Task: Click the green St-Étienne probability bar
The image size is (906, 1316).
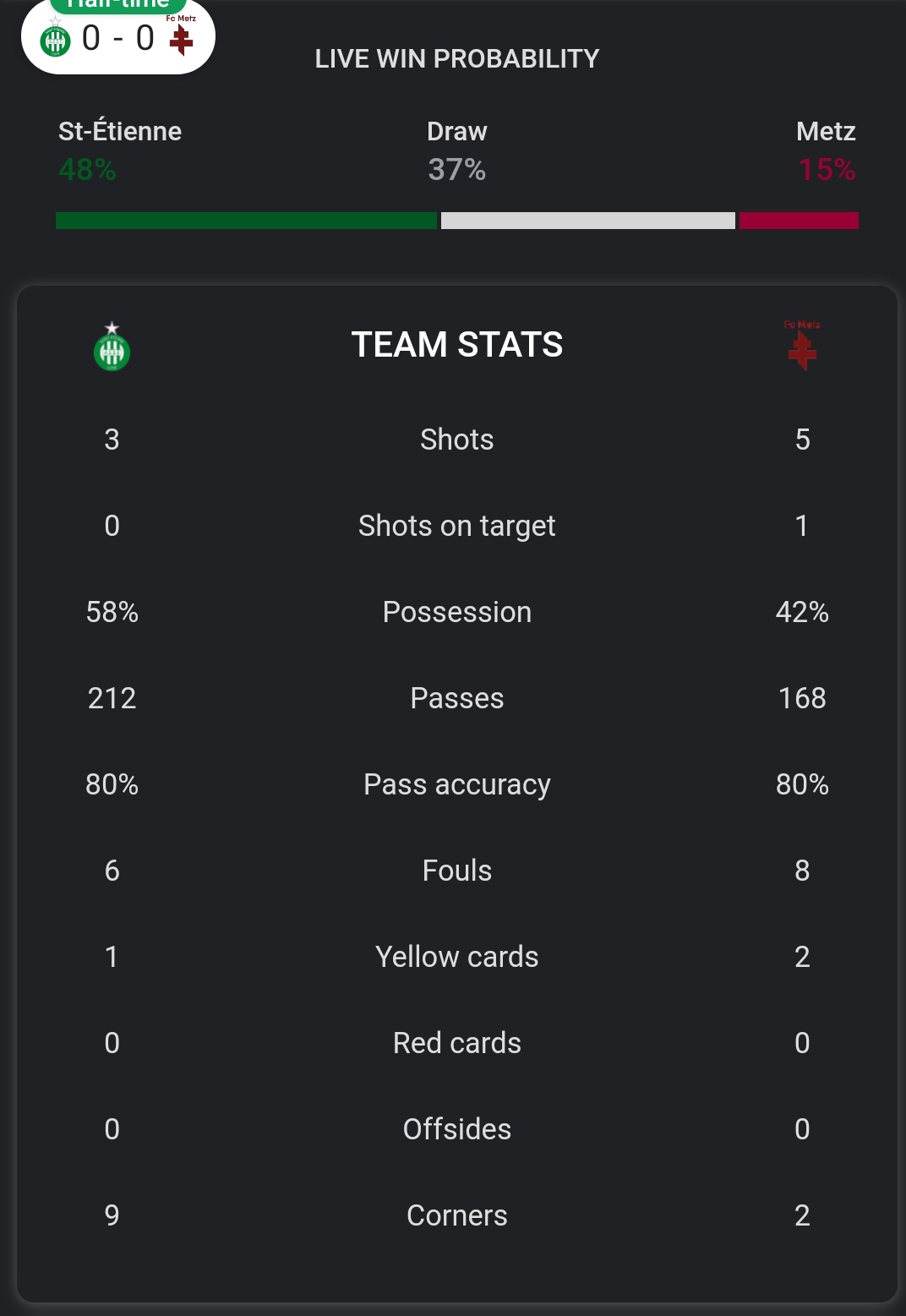Action: click(x=246, y=221)
